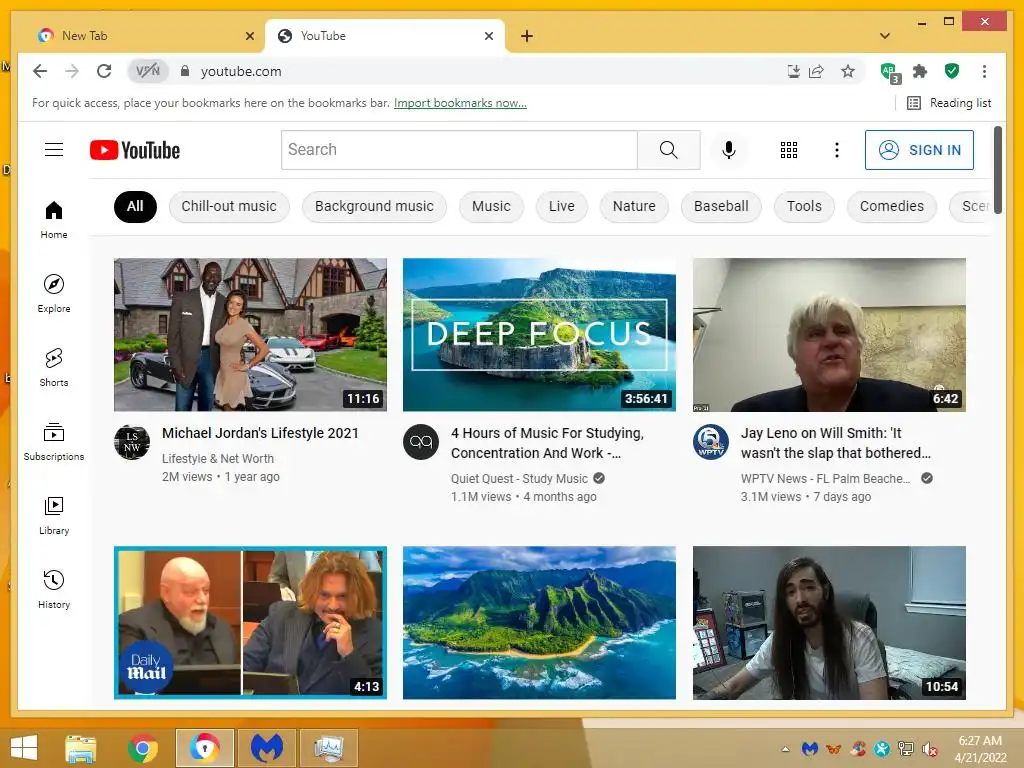Image resolution: width=1024 pixels, height=768 pixels.
Task: Go back with the browser back arrow
Action: tap(40, 71)
